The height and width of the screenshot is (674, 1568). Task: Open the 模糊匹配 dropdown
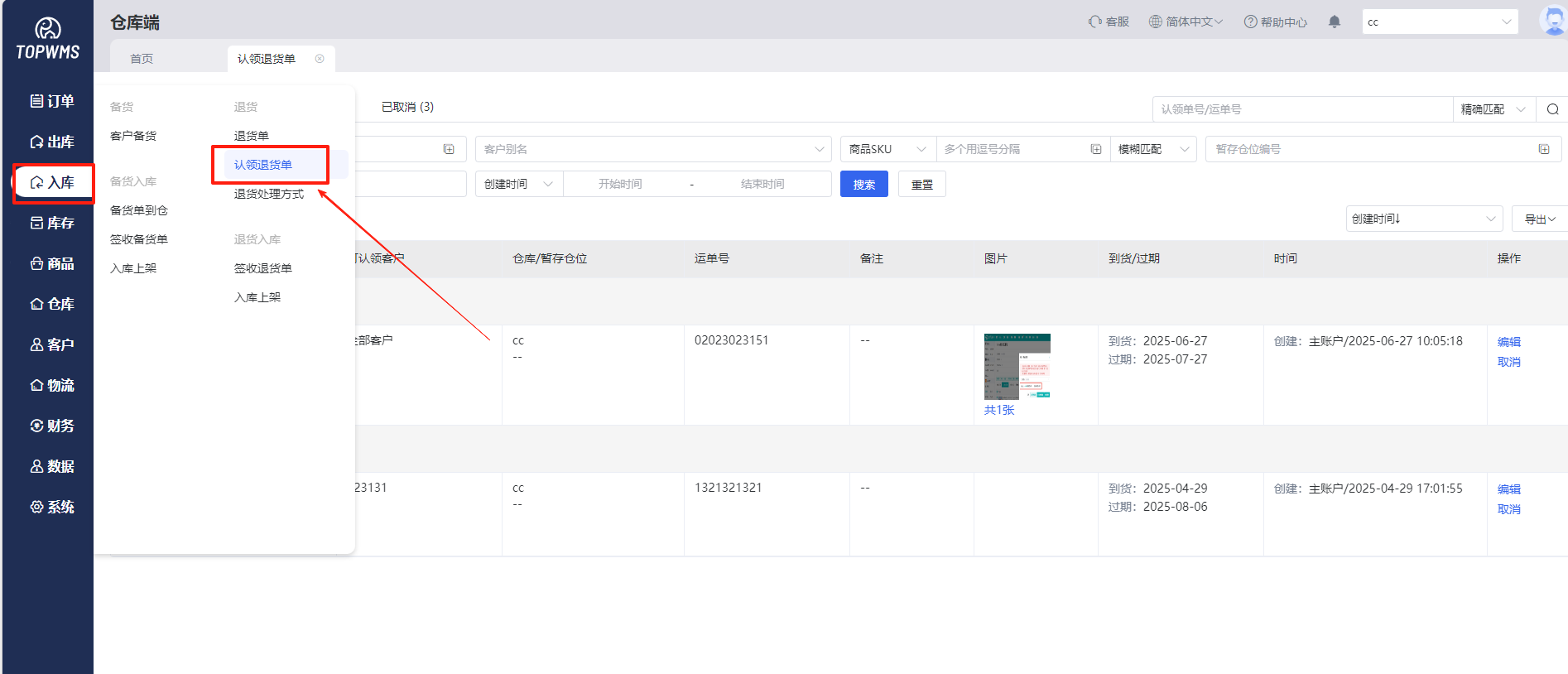[x=1153, y=149]
